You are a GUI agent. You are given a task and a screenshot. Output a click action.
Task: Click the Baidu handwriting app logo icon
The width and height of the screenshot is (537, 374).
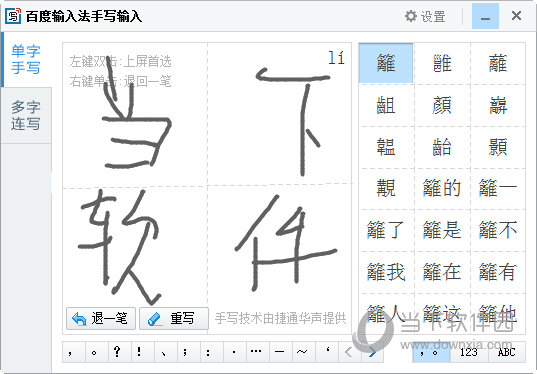click(x=13, y=16)
